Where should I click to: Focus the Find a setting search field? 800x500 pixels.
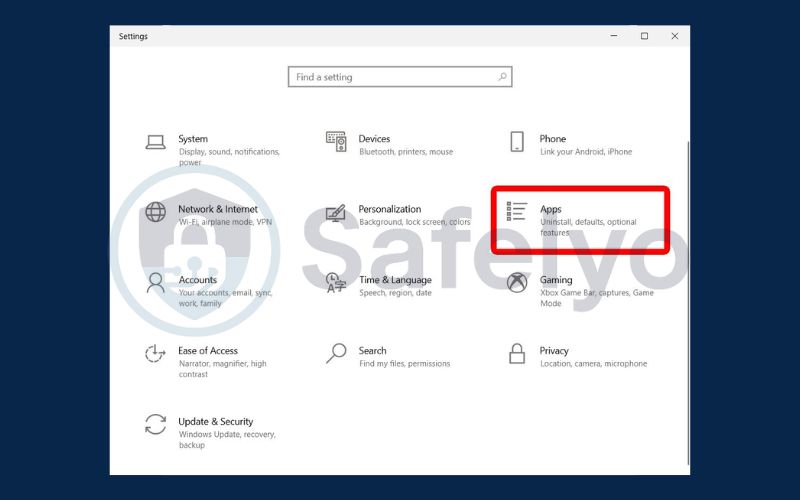[x=400, y=77]
